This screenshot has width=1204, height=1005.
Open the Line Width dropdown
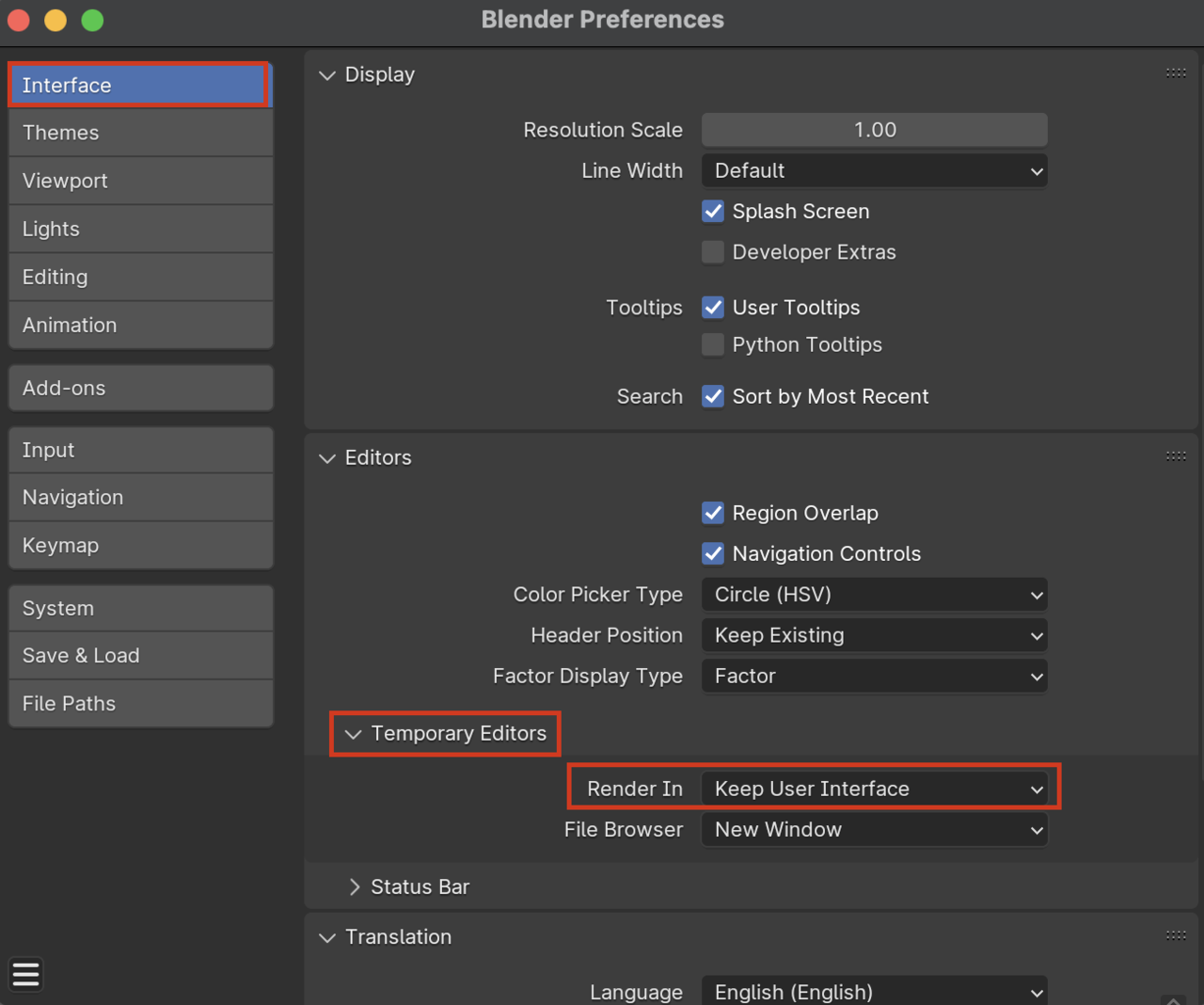874,171
